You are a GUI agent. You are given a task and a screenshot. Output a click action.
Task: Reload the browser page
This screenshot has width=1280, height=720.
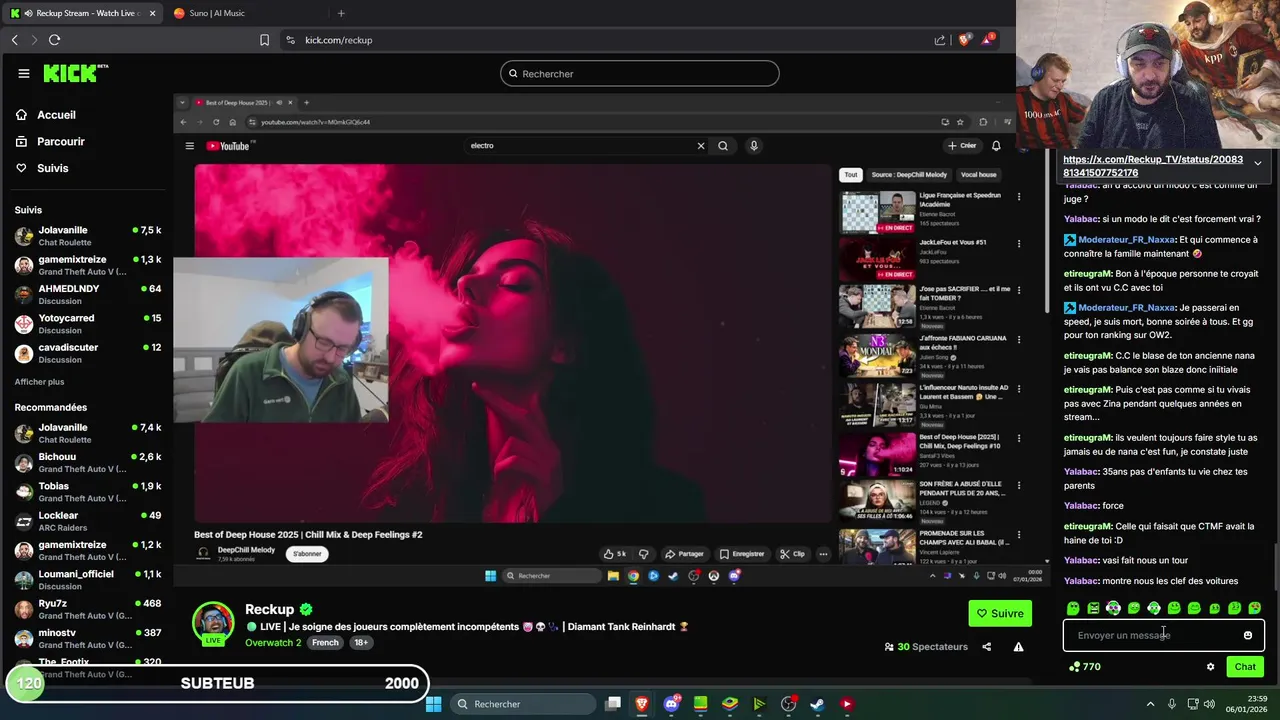click(x=54, y=40)
